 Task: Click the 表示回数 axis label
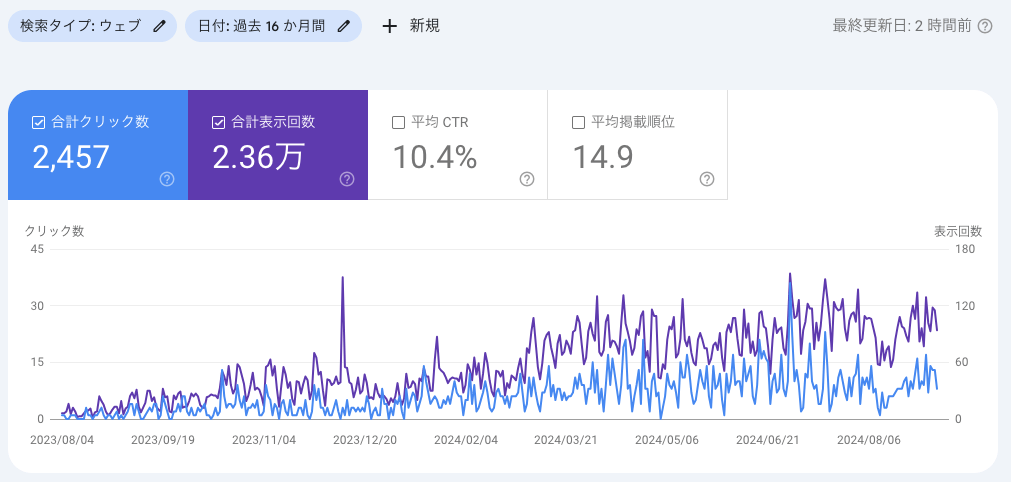tap(958, 231)
